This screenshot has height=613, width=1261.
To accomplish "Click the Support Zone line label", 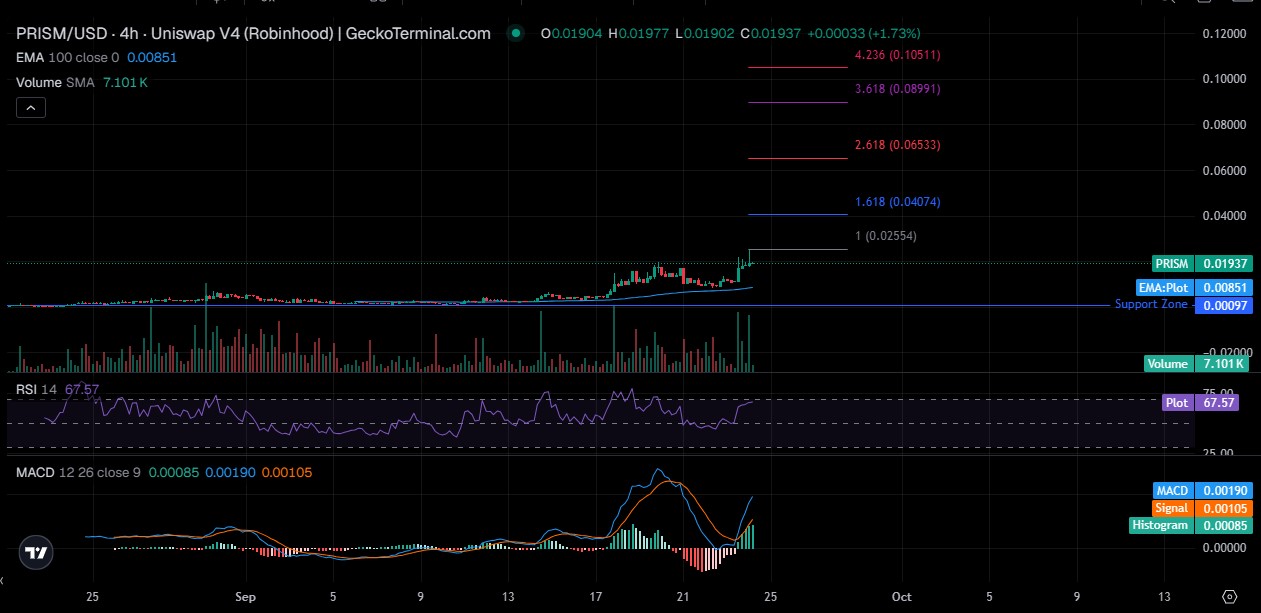I will point(1151,304).
